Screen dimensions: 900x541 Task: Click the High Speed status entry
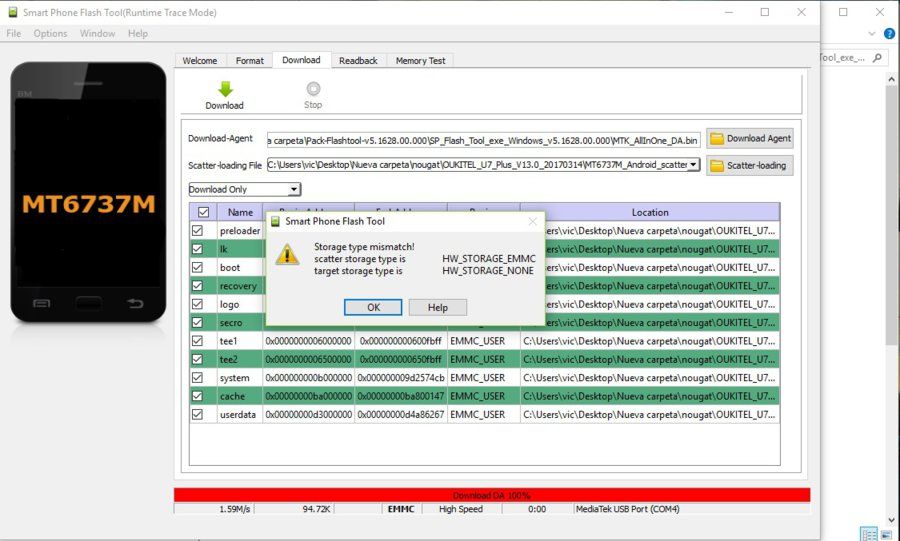(x=460, y=509)
